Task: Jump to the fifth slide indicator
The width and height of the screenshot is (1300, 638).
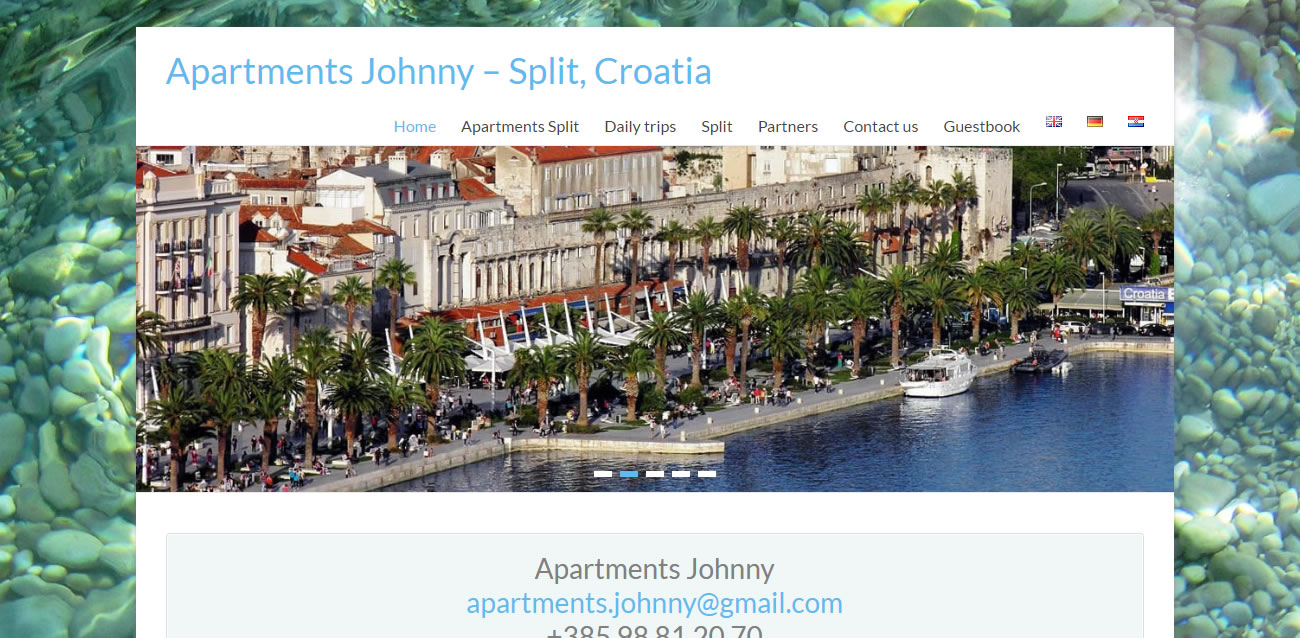Action: click(707, 474)
